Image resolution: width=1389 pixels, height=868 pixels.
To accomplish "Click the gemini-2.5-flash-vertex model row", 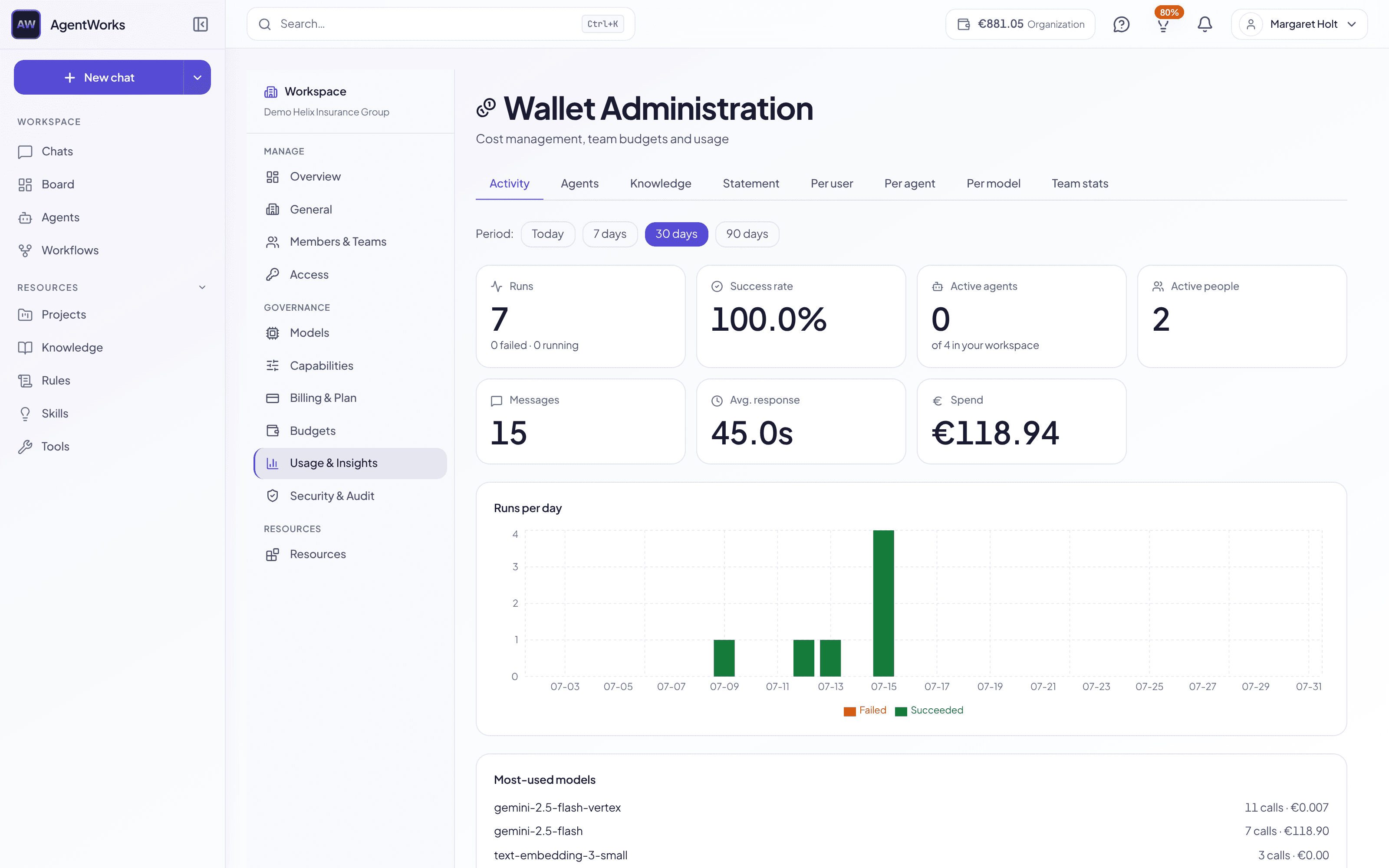I will click(911, 808).
